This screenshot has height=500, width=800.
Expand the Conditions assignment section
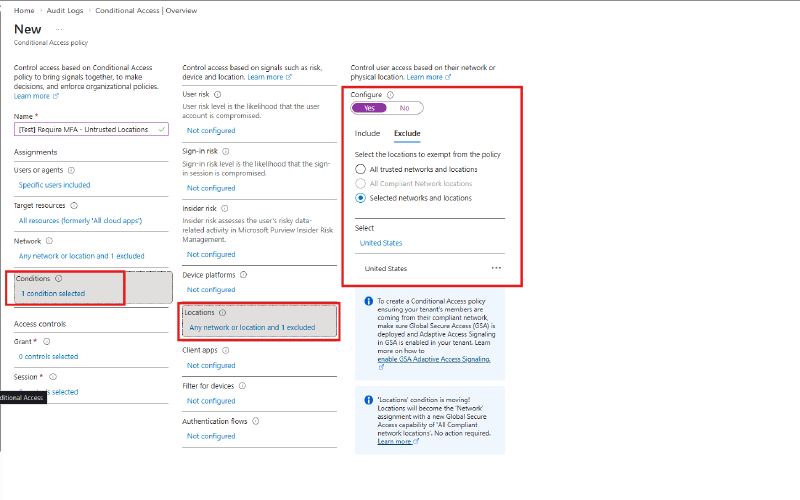92,287
